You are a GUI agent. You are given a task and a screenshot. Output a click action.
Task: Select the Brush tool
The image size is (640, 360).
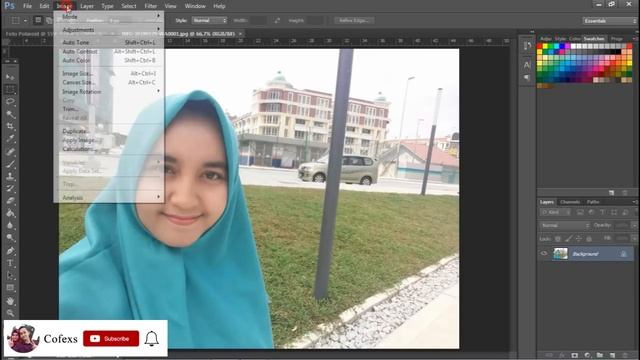[10, 164]
